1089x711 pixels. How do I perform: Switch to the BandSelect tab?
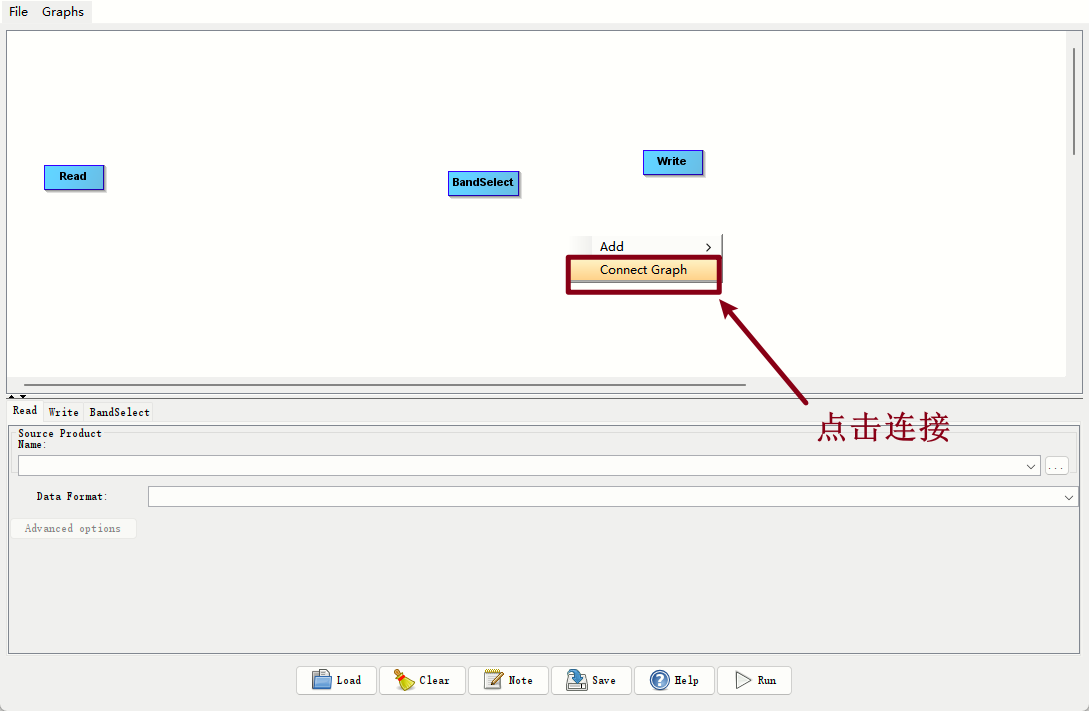pos(118,411)
